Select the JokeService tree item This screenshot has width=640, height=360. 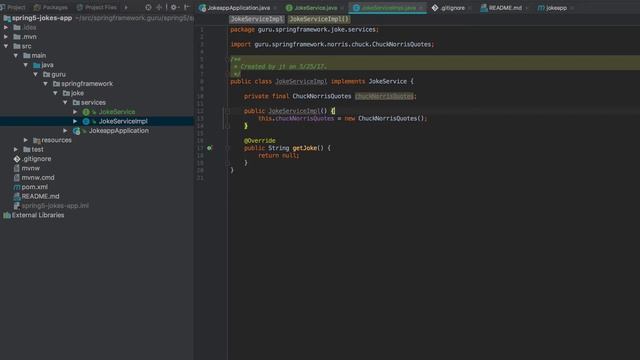tap(117, 112)
